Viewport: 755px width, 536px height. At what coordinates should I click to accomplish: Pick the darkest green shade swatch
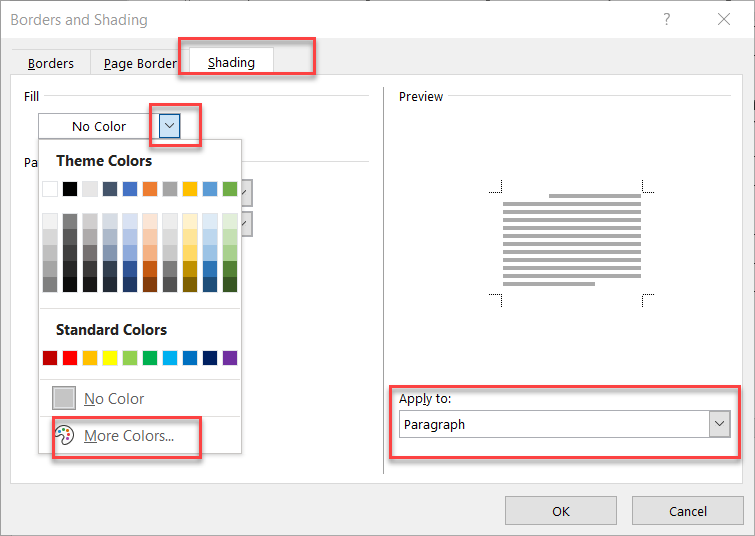tap(230, 284)
